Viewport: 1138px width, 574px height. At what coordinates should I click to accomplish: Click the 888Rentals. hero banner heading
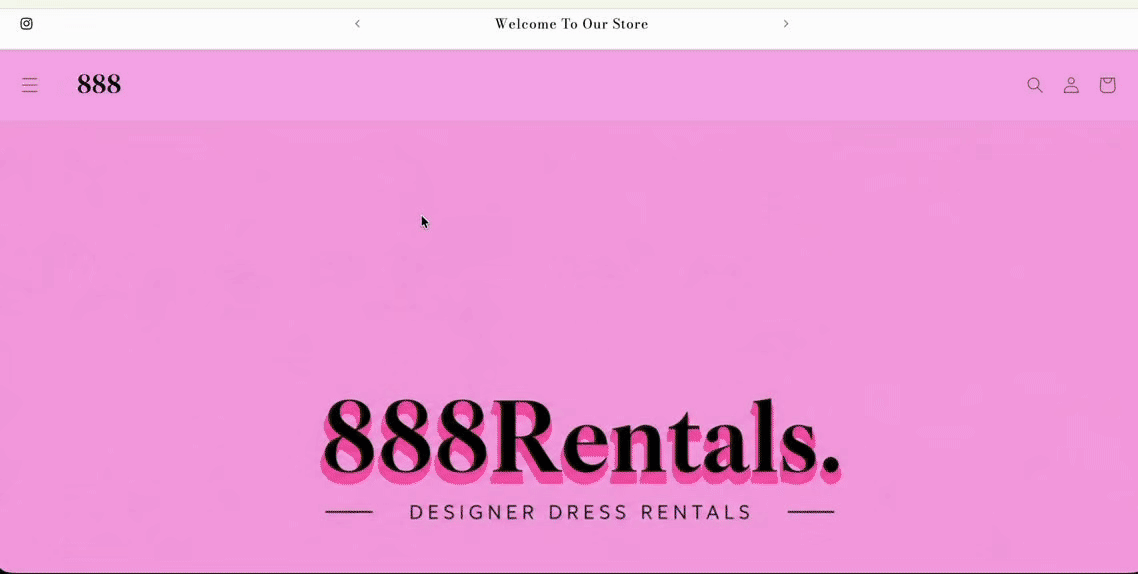coord(581,441)
